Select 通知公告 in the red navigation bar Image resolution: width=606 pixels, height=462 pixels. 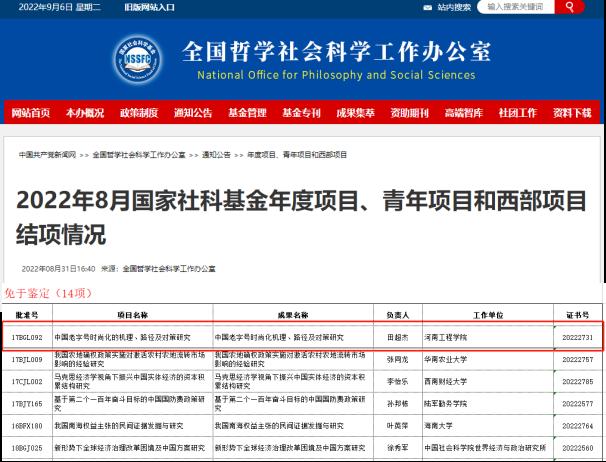(193, 113)
